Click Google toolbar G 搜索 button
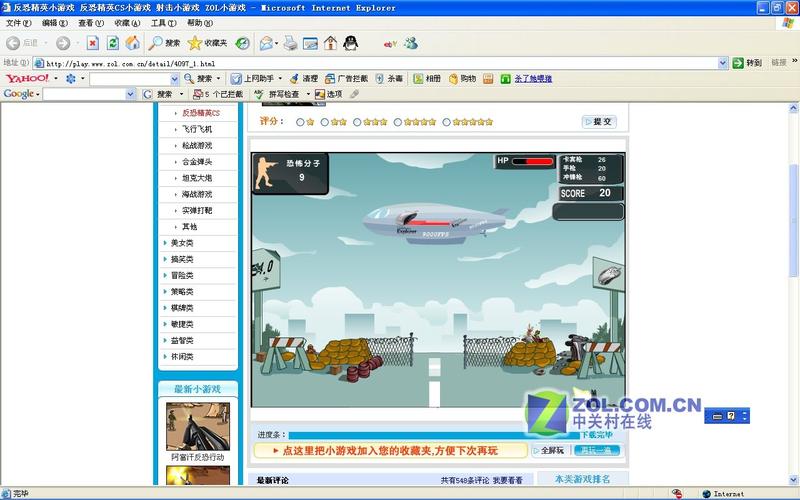 (x=158, y=94)
